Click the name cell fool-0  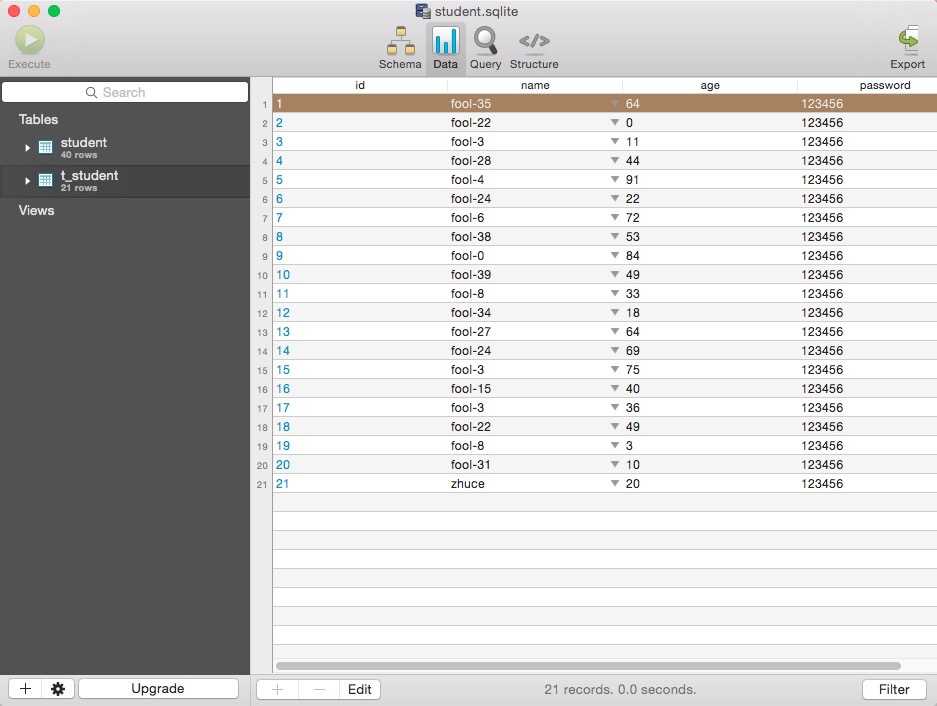(467, 255)
